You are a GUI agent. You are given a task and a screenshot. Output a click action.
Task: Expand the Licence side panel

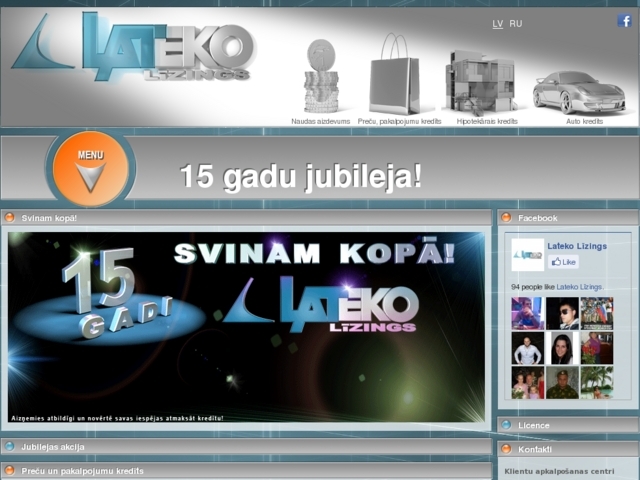pyautogui.click(x=568, y=425)
